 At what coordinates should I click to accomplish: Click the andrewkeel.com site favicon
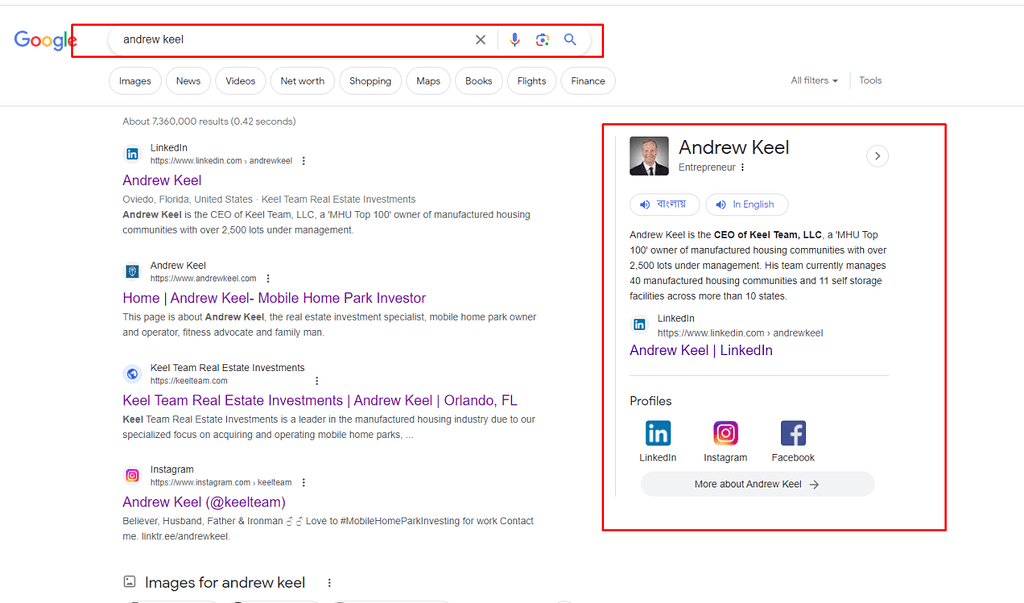tap(133, 272)
